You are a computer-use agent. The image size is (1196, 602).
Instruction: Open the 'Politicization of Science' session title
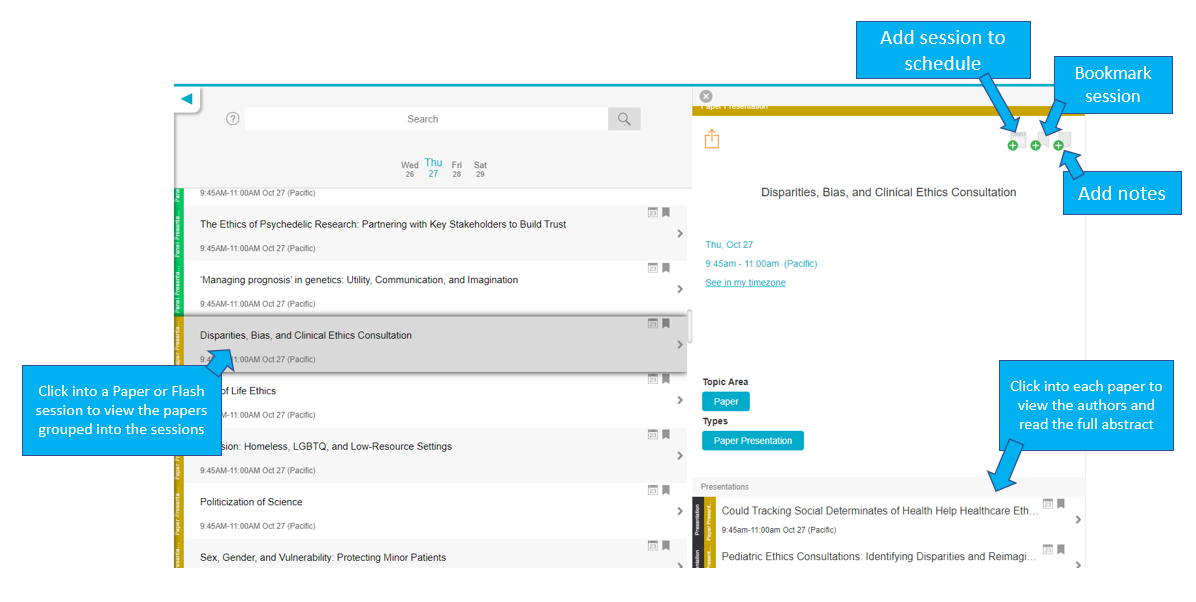251,502
